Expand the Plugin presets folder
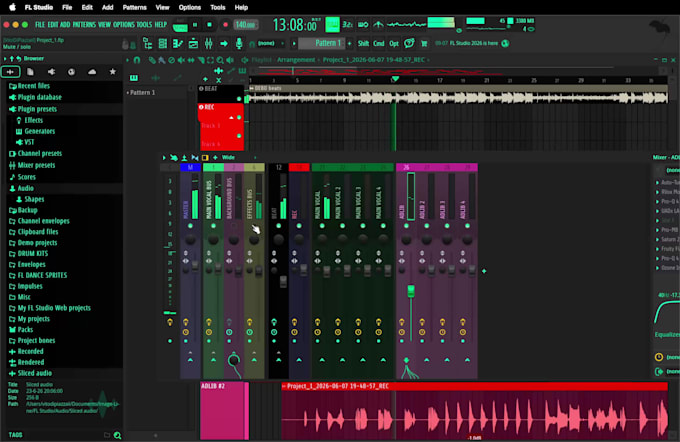The image size is (680, 442). pyautogui.click(x=33, y=109)
